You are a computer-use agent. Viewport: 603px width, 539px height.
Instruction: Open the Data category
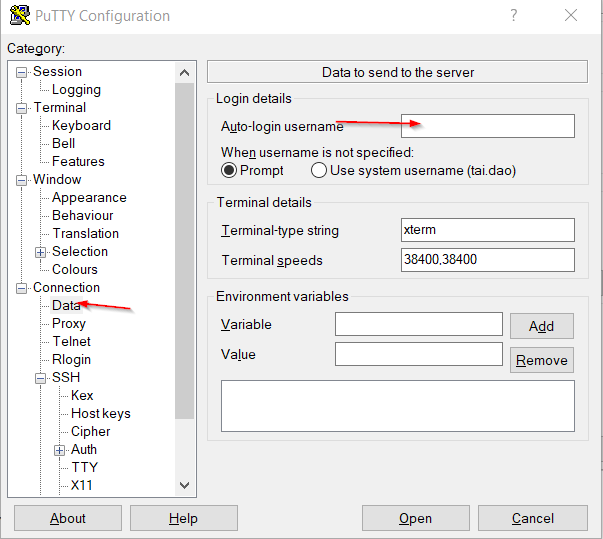[x=66, y=306]
